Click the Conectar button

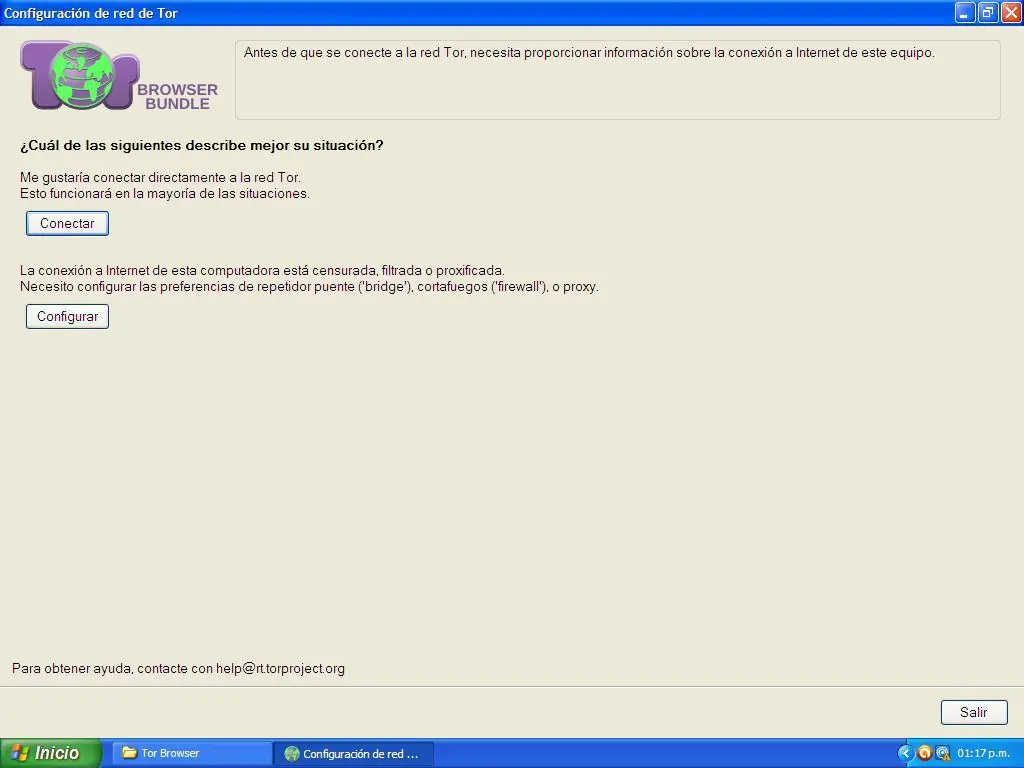[67, 223]
